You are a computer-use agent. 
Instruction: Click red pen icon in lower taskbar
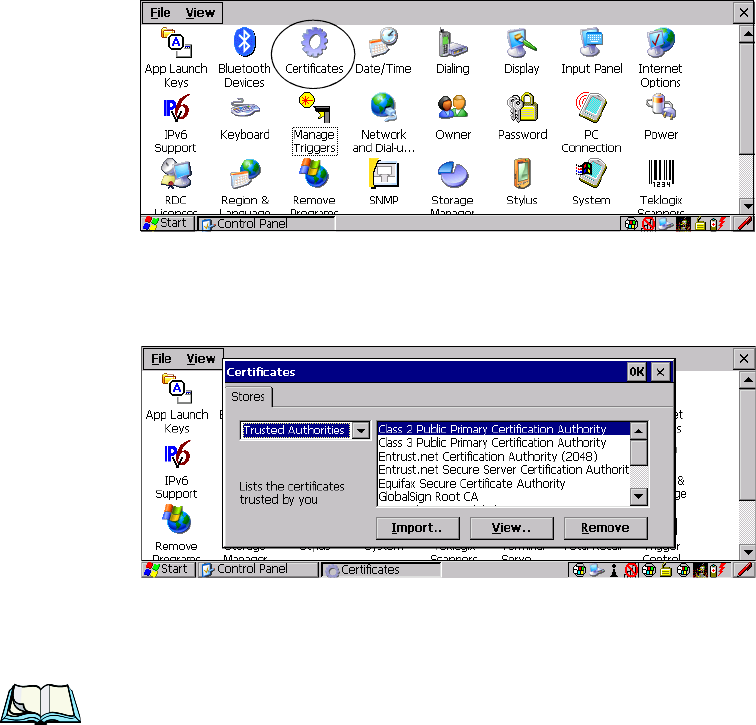tap(744, 570)
